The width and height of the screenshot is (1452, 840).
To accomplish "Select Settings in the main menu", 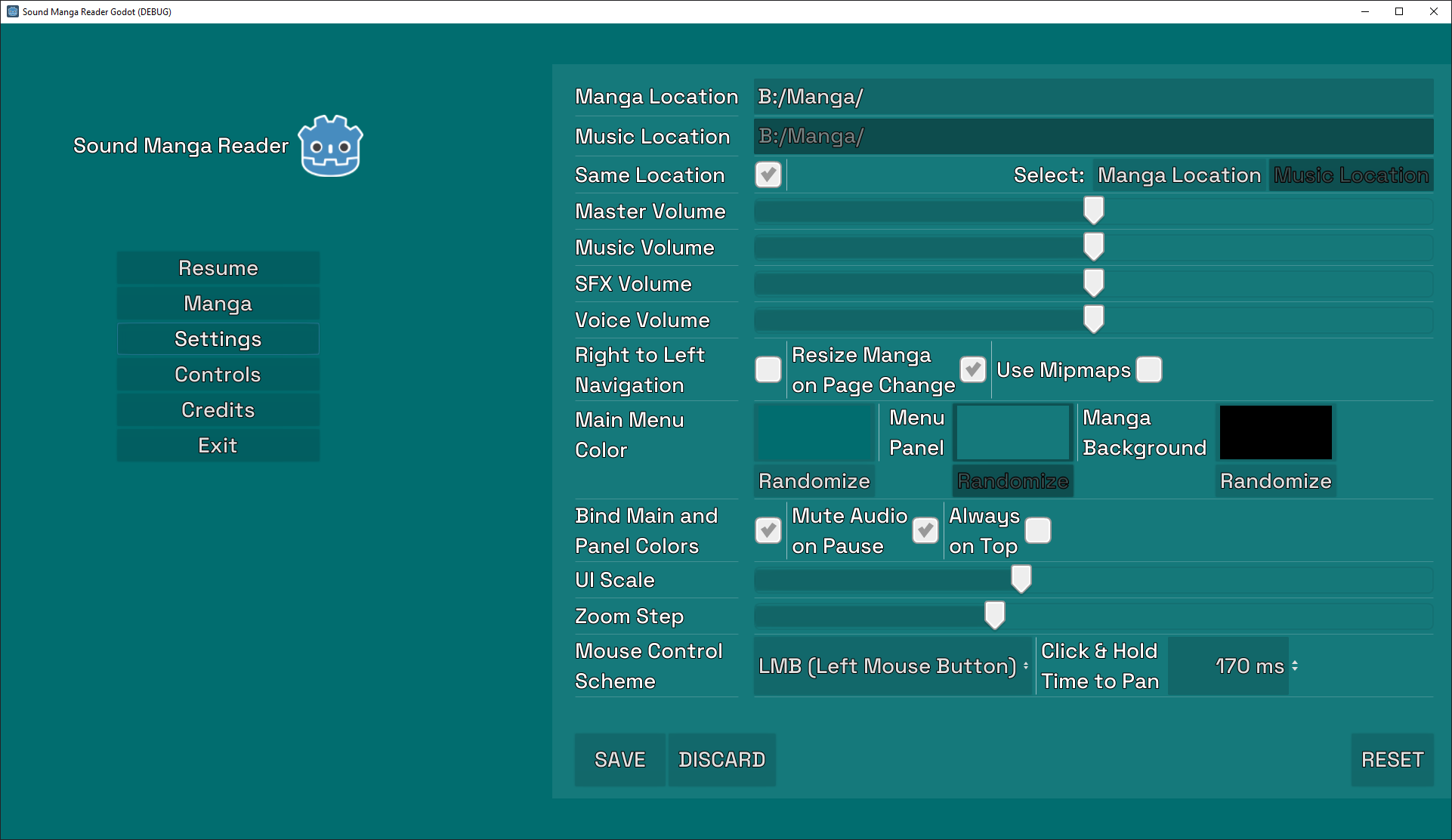I will [x=218, y=339].
